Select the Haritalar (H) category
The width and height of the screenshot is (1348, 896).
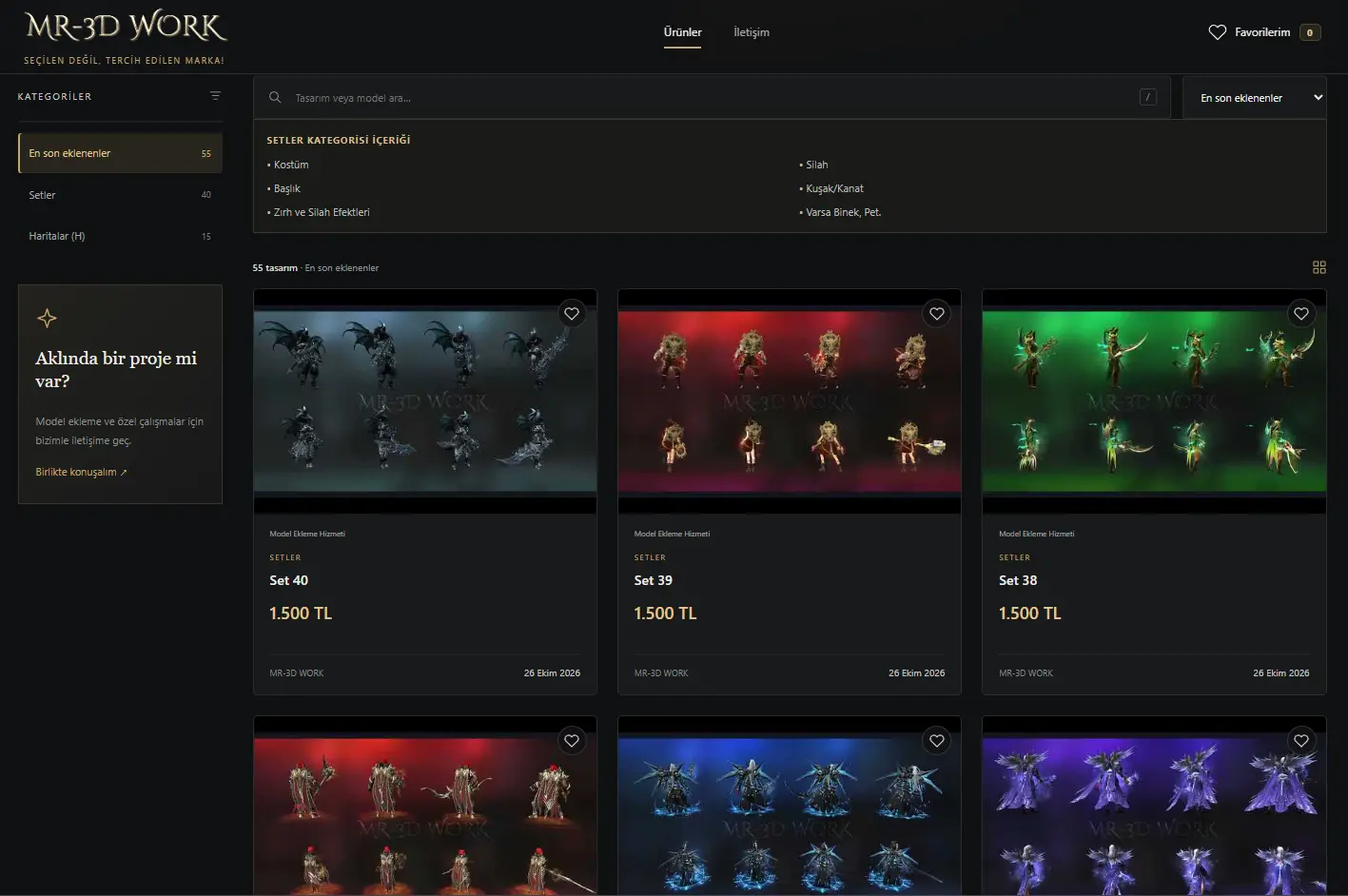(120, 236)
